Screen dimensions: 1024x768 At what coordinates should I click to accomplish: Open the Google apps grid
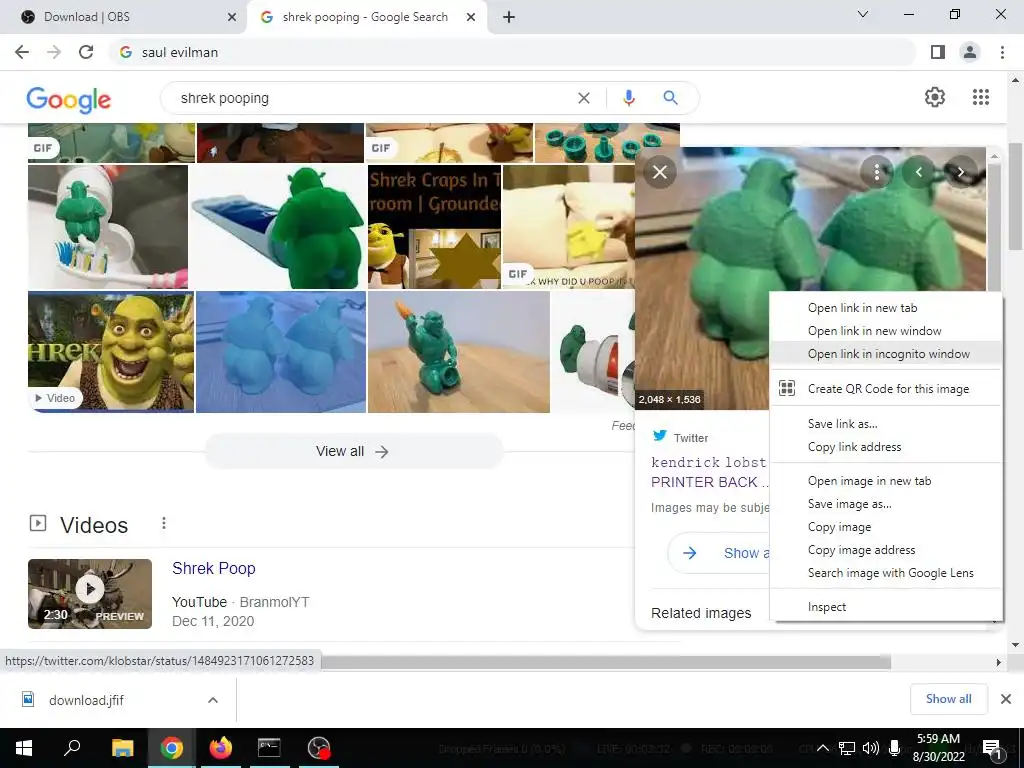[980, 97]
